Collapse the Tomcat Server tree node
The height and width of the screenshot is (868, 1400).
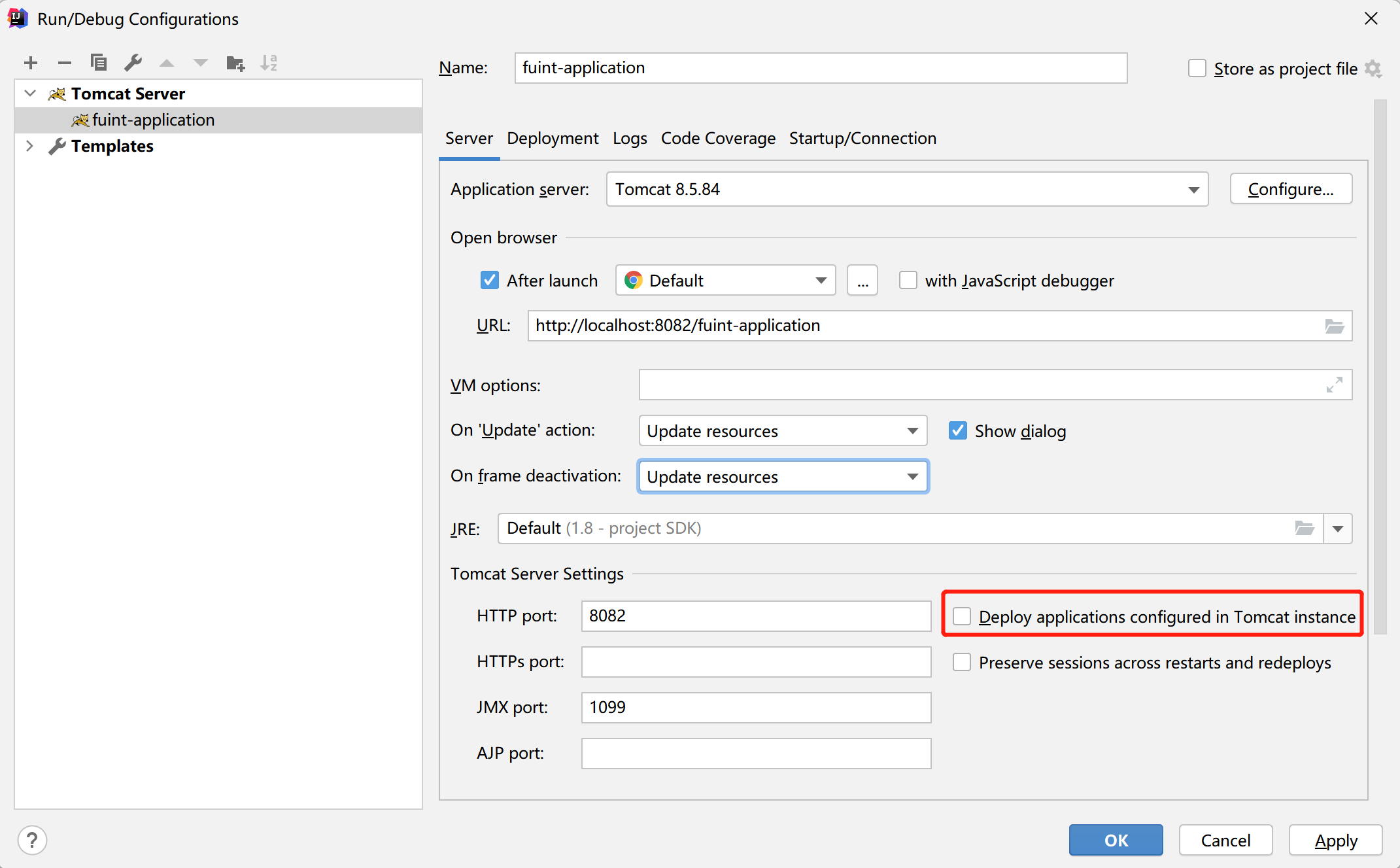pyautogui.click(x=30, y=94)
